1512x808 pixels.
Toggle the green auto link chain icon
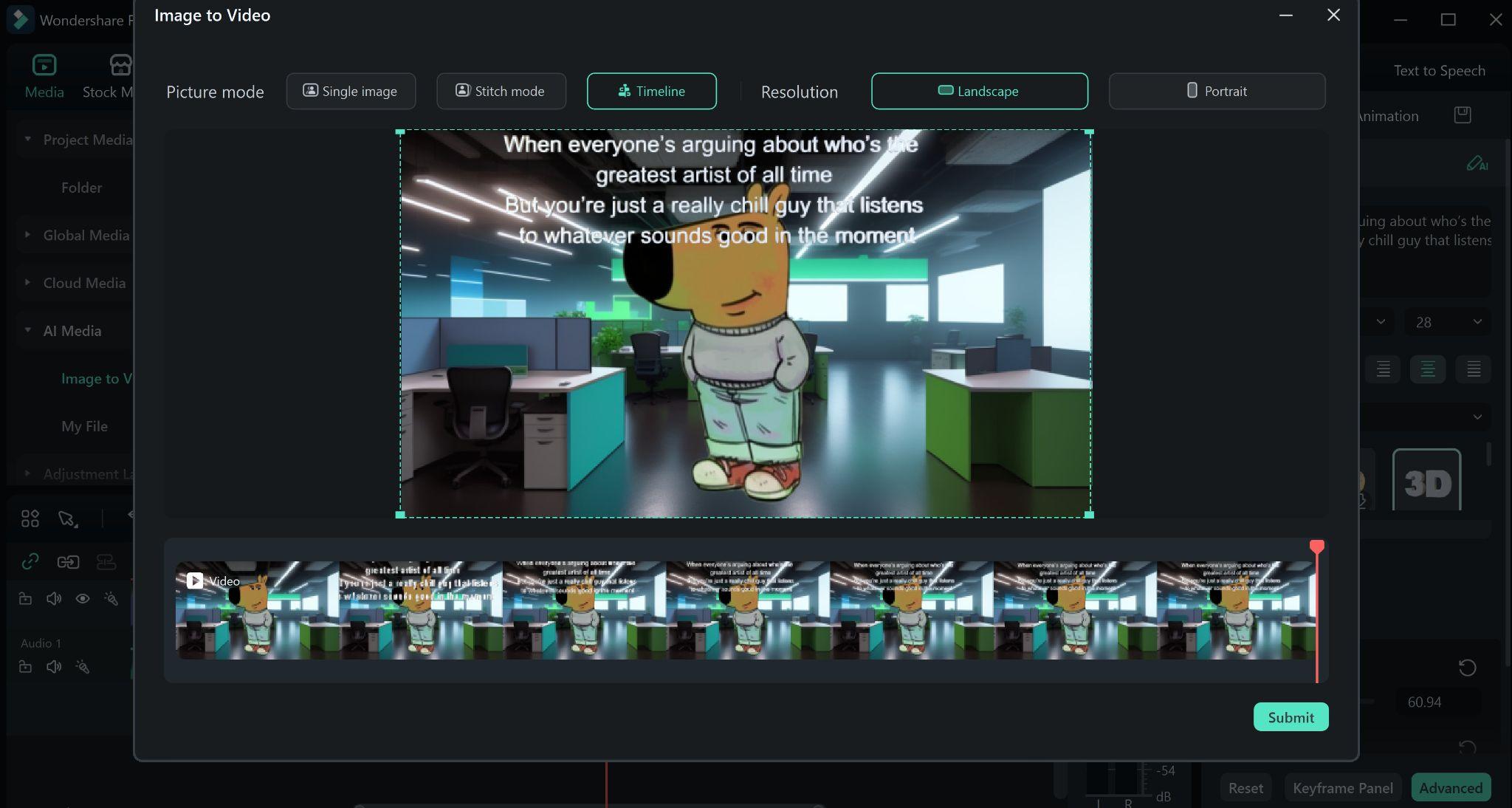click(x=30, y=562)
